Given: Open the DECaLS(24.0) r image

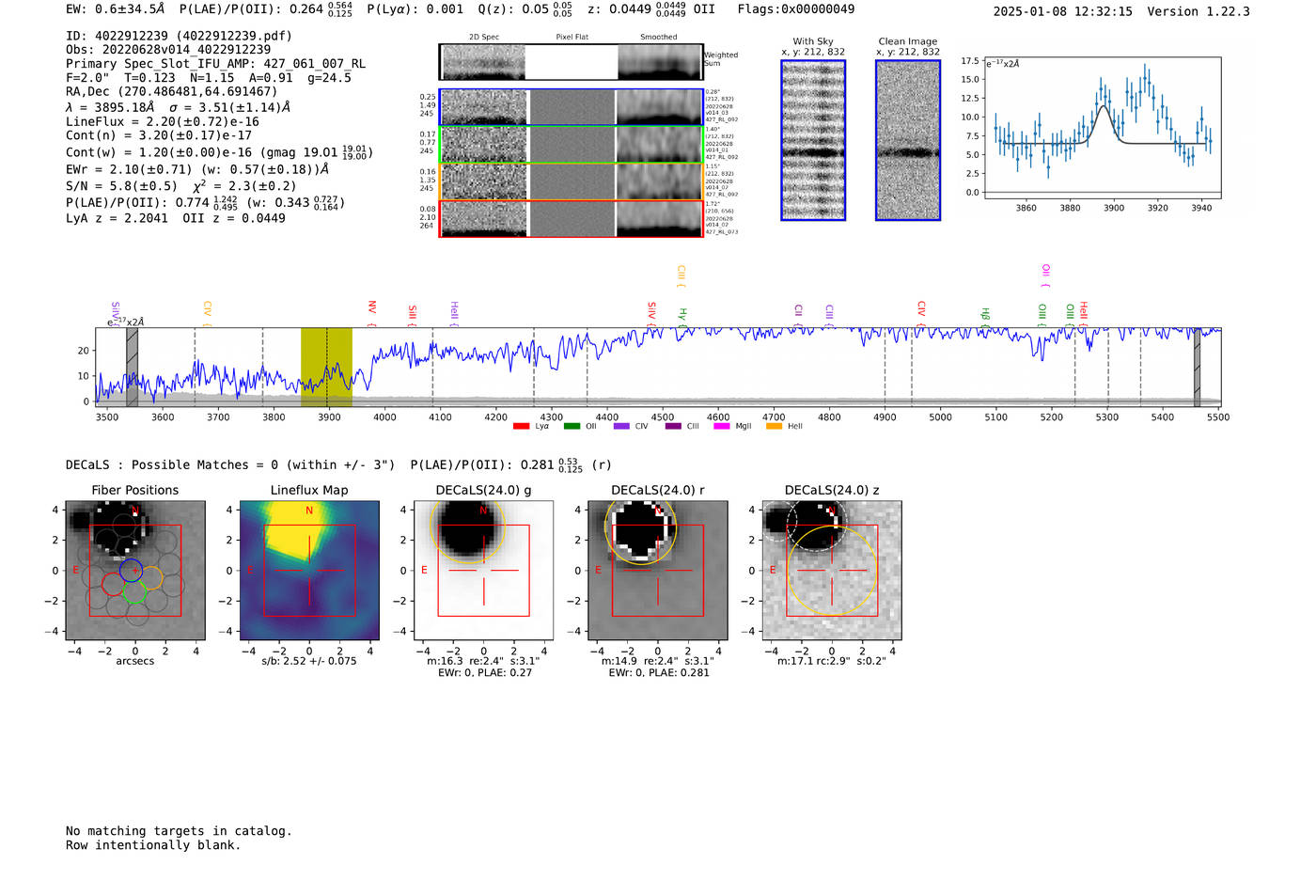Looking at the screenshot, I should (658, 571).
